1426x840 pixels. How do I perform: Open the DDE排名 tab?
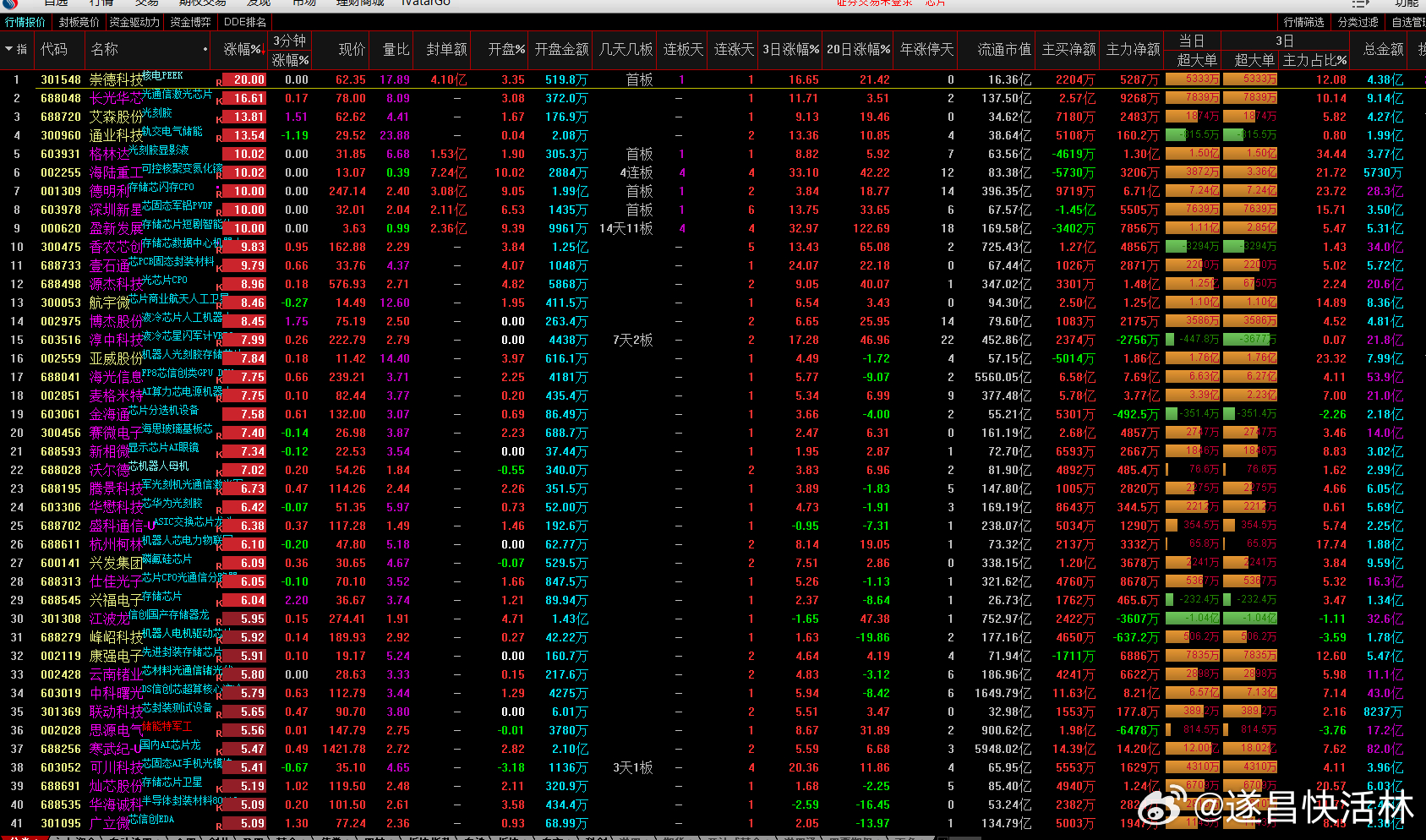click(x=245, y=22)
